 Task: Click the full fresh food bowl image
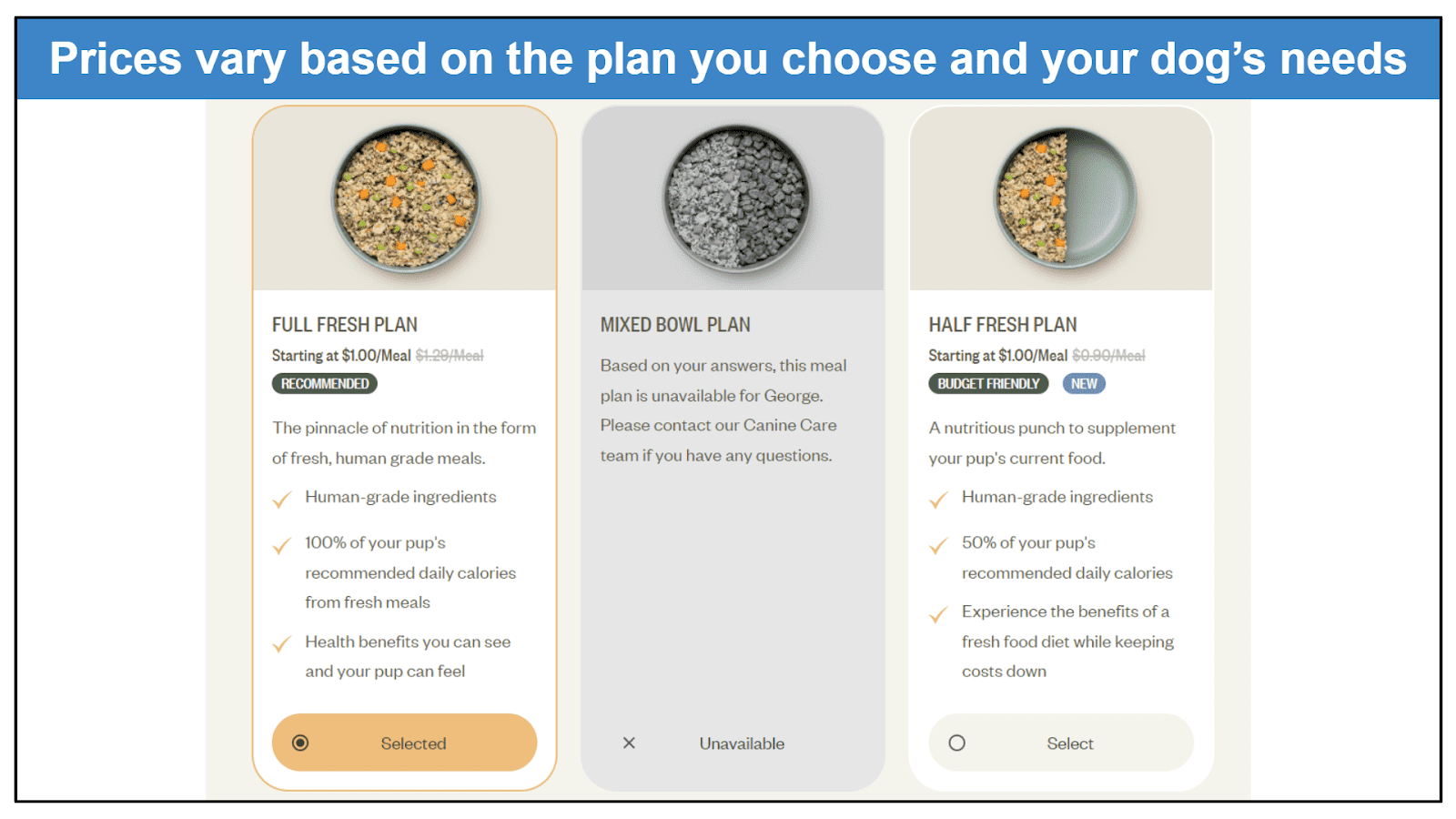coord(406,197)
